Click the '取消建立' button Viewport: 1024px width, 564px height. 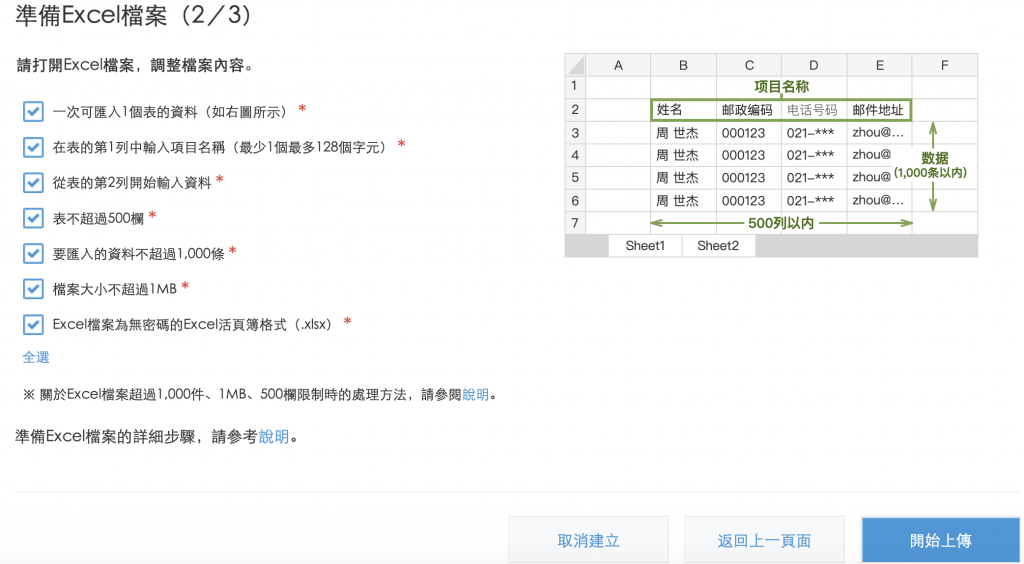588,540
